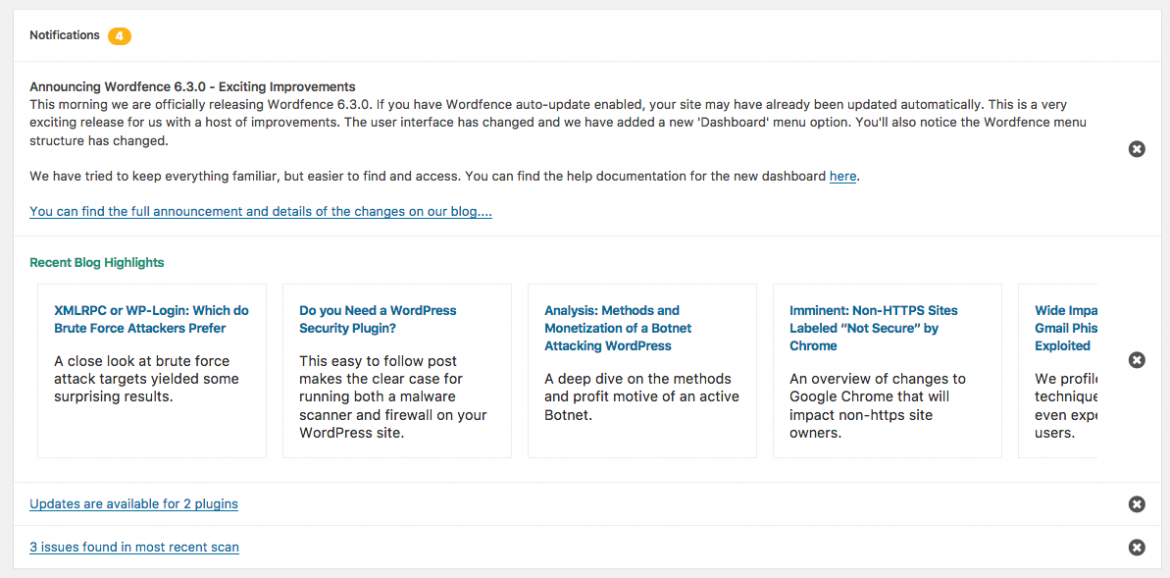Image resolution: width=1170 pixels, height=578 pixels.
Task: Dismiss the Wordfence 6.3.0 announcement notification
Action: tap(1136, 149)
